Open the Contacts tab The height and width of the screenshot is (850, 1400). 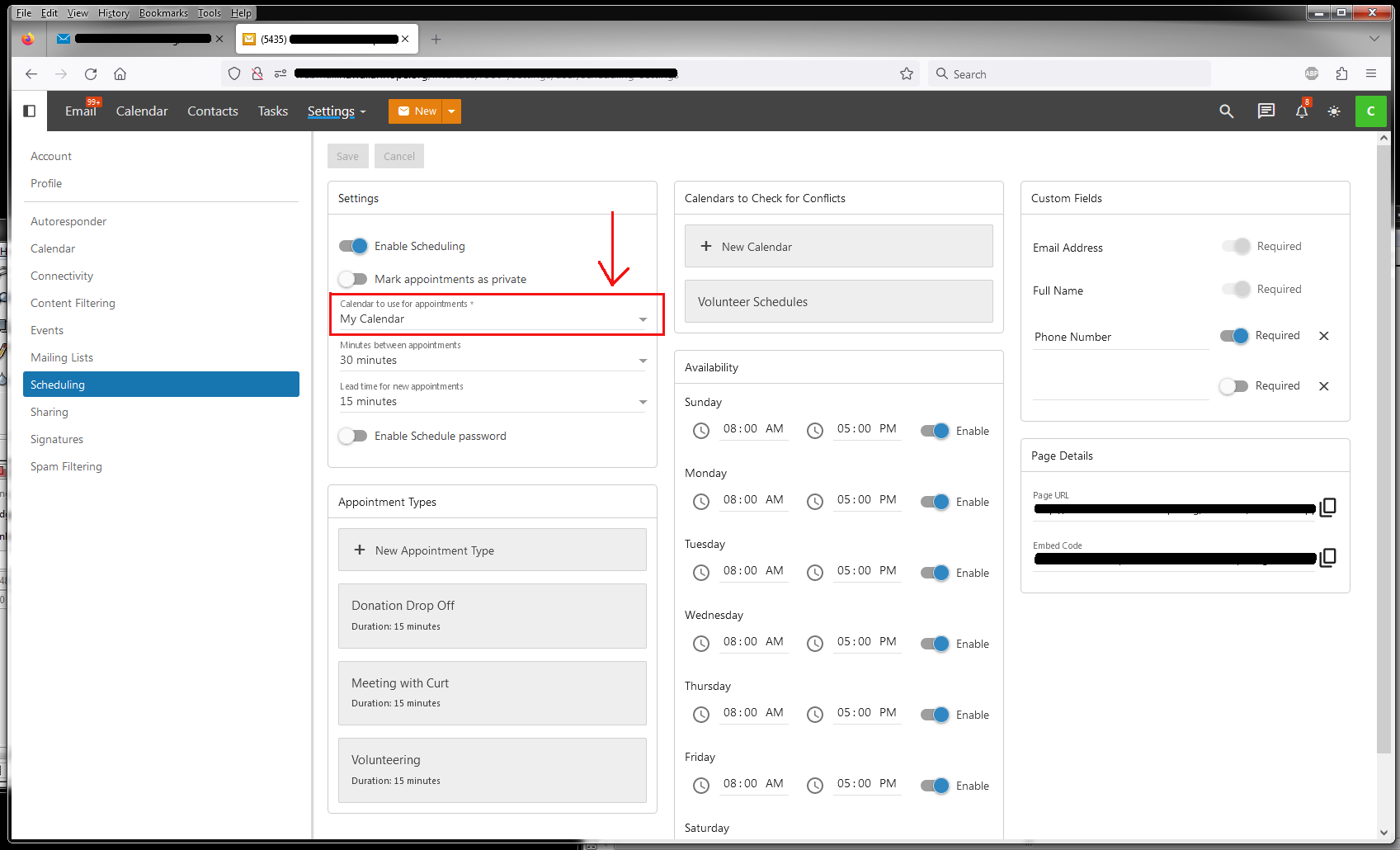pyautogui.click(x=212, y=111)
